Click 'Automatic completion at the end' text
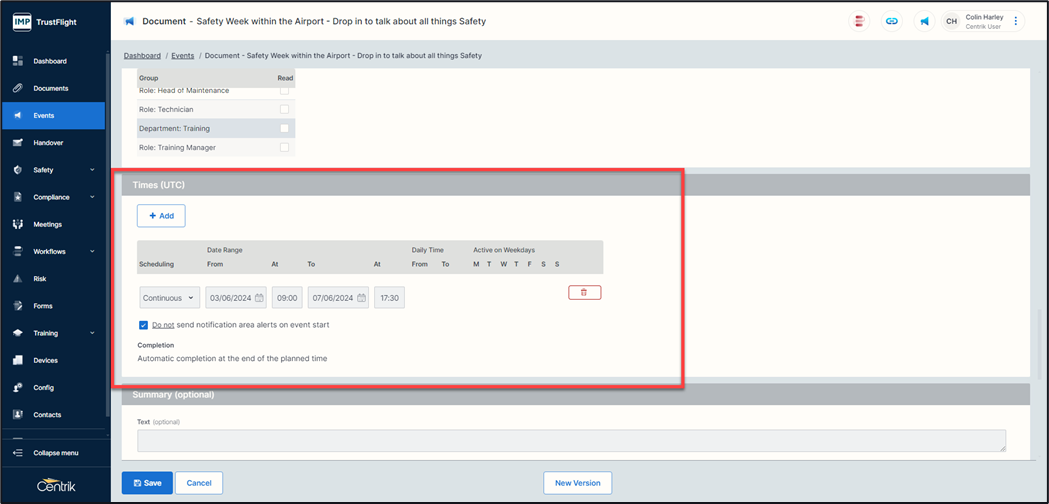The image size is (1049, 504). [x=232, y=359]
